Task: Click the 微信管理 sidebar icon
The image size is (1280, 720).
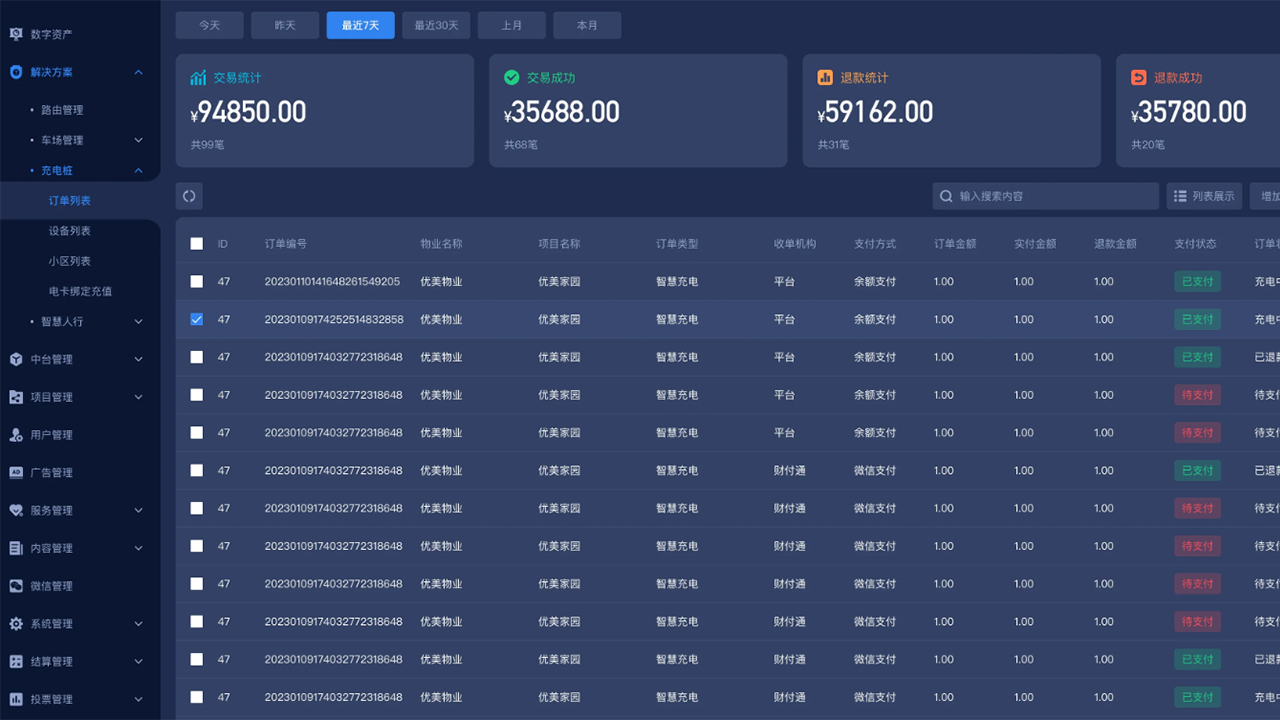Action: [16, 586]
